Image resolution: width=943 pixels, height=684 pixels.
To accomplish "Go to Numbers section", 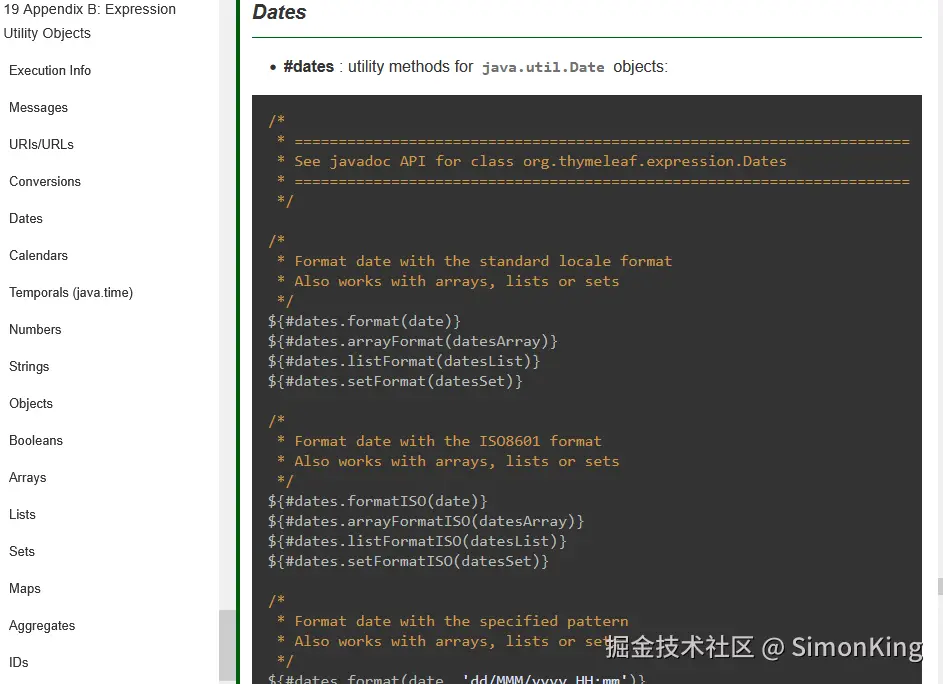I will click(35, 330).
